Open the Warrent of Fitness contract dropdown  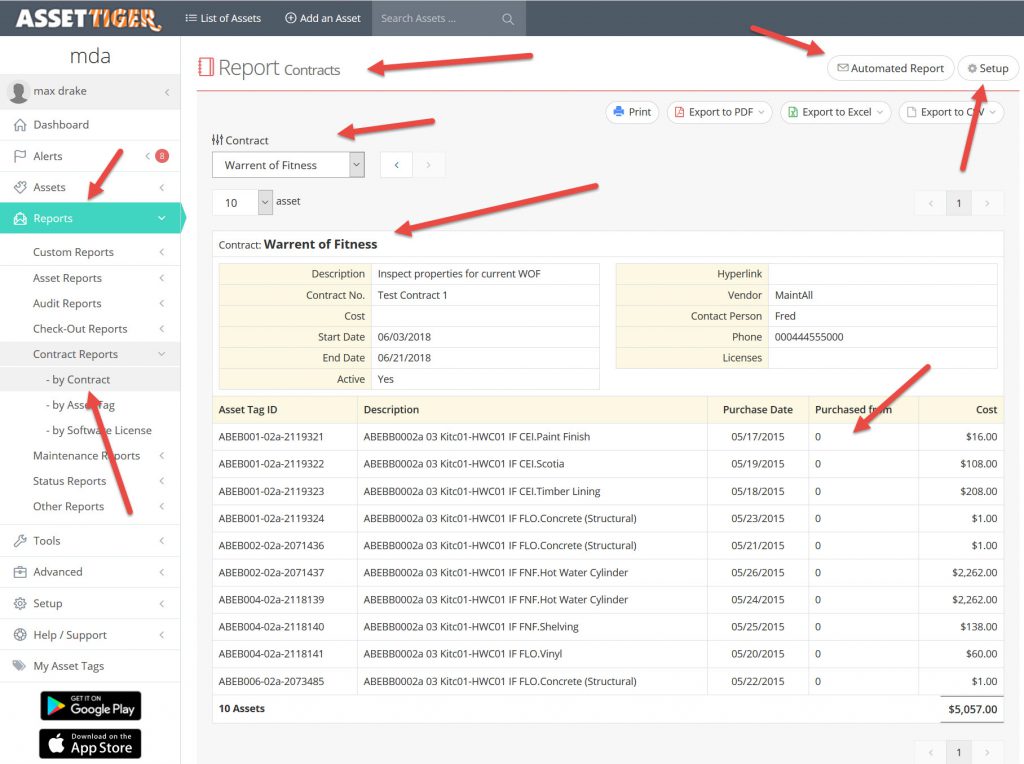click(x=288, y=165)
